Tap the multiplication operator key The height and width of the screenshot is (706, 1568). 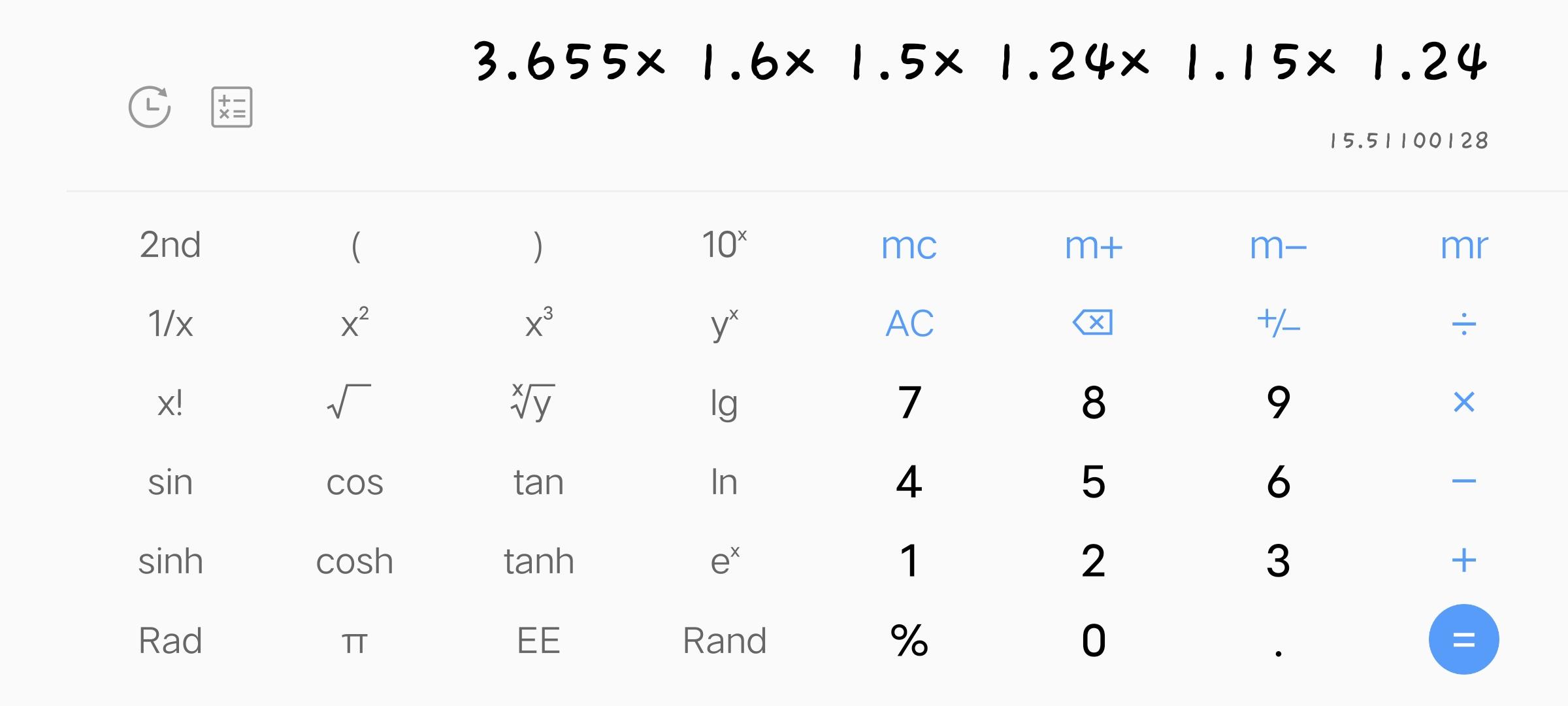(1463, 402)
